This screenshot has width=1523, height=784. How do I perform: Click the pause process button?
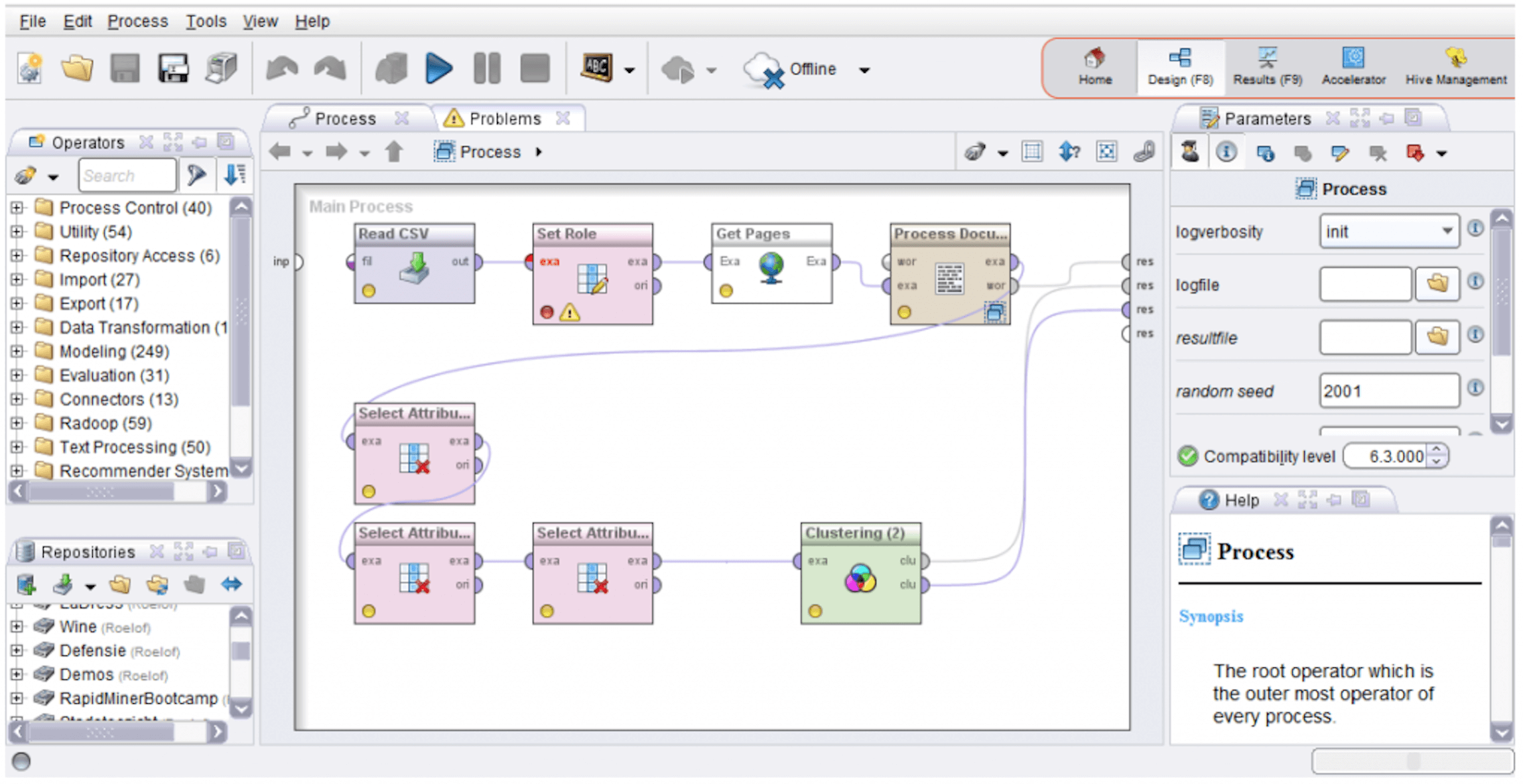pyautogui.click(x=487, y=68)
